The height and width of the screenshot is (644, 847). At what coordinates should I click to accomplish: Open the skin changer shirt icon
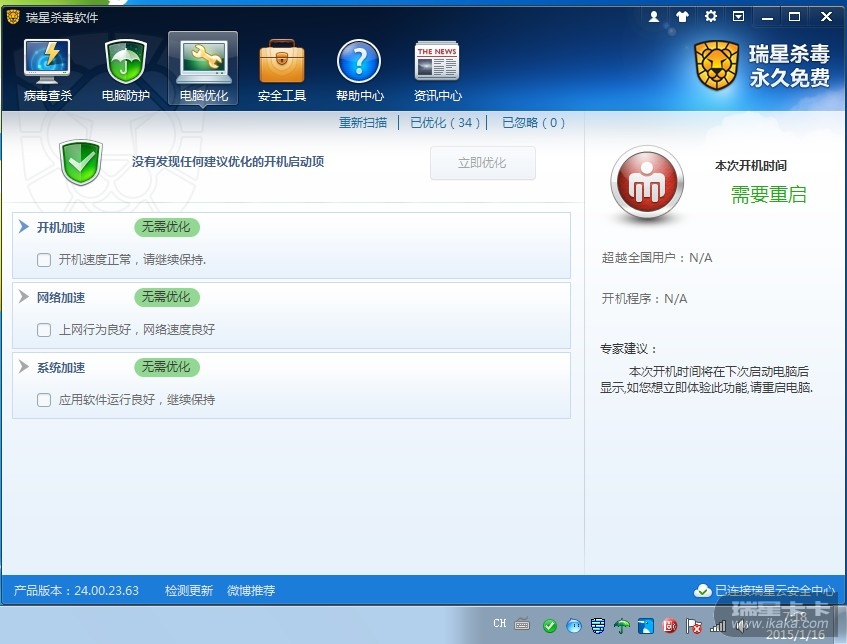click(x=683, y=17)
